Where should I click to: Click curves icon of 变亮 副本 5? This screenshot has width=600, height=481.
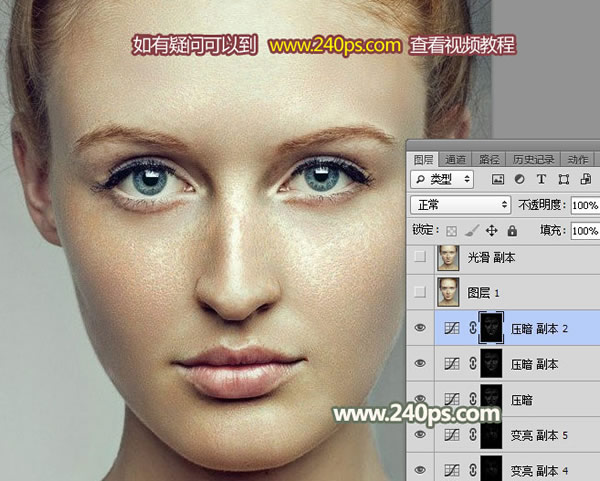(x=452, y=435)
